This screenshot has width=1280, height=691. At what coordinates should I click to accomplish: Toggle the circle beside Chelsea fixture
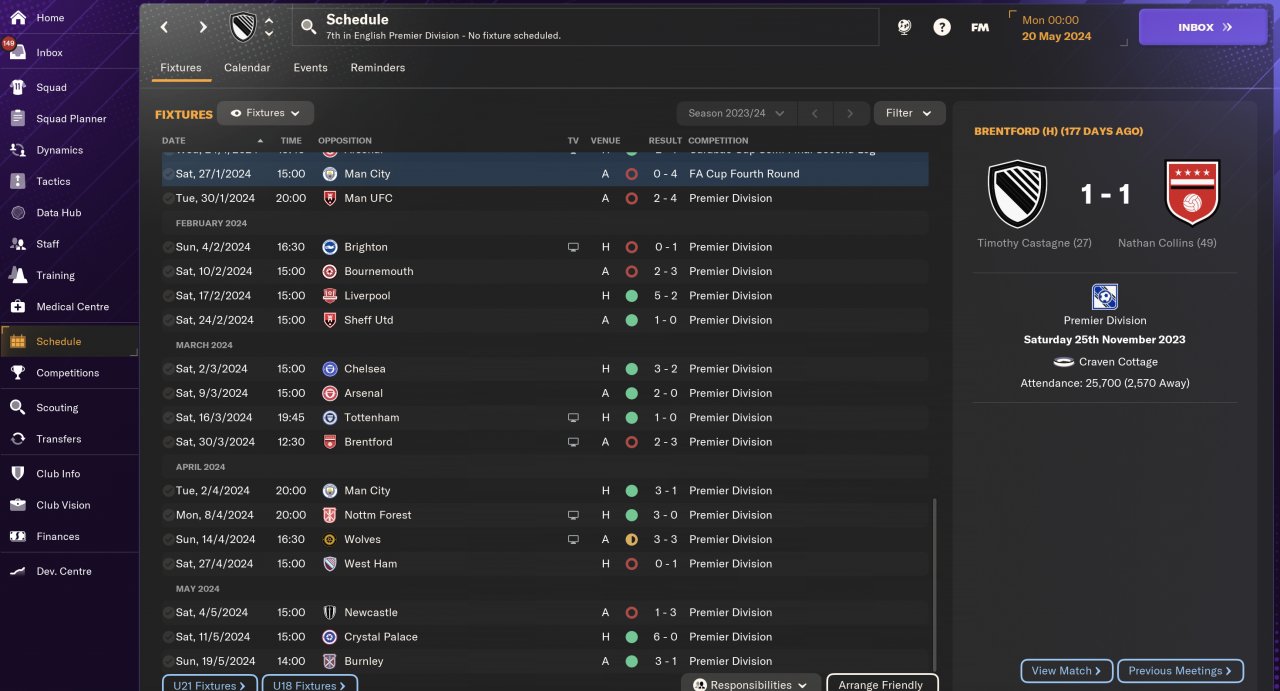[168, 369]
